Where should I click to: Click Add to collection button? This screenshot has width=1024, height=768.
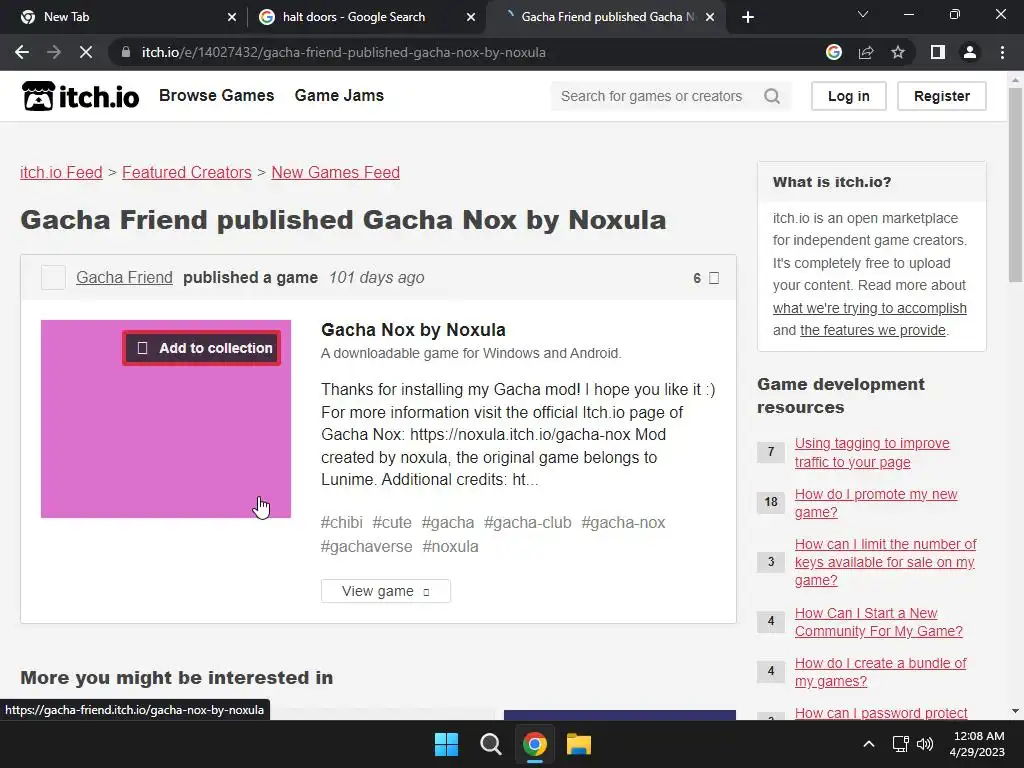coord(202,348)
